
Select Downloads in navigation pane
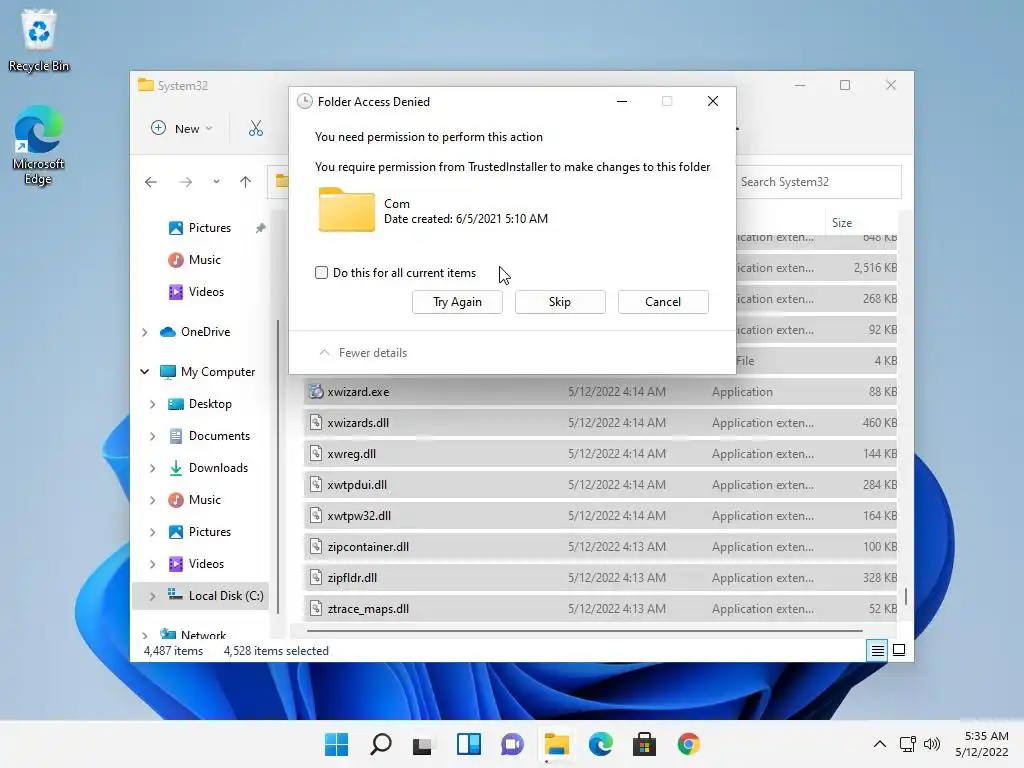208,468
